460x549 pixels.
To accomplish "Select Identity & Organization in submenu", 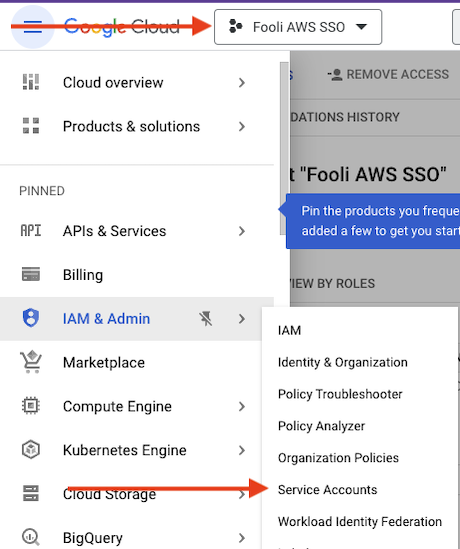I will pos(343,362).
